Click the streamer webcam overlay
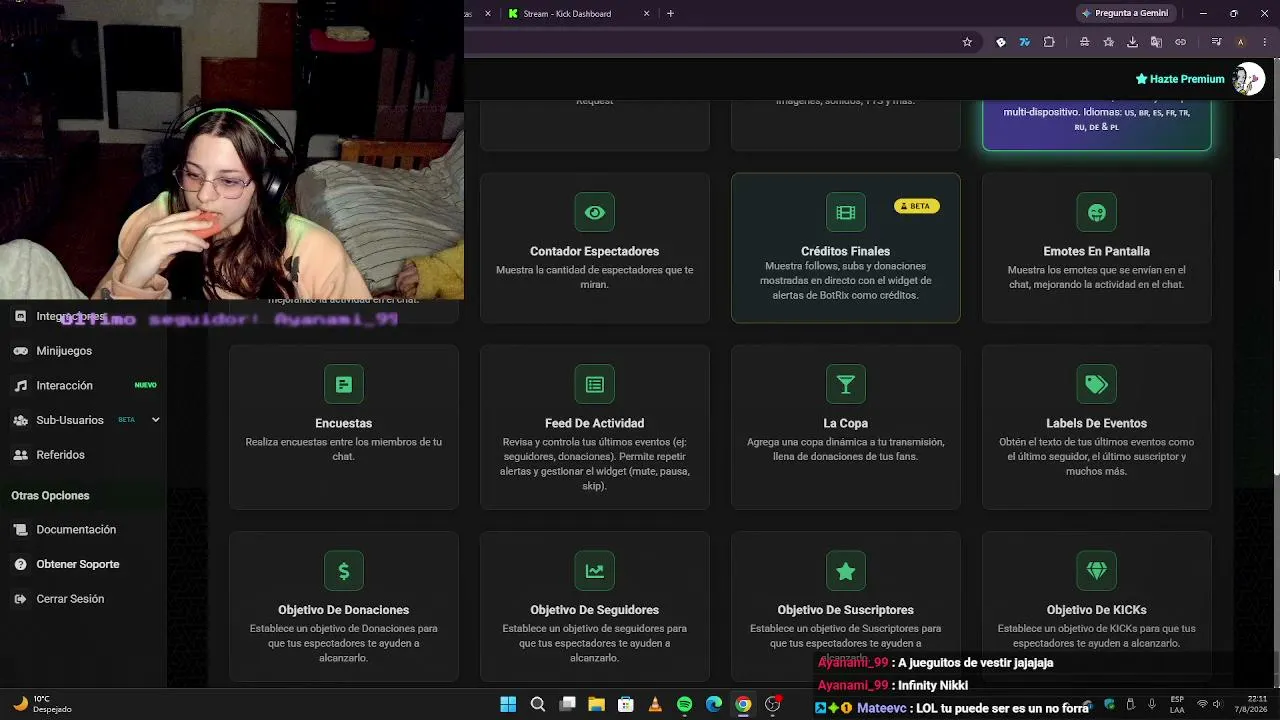This screenshot has width=1280, height=720. (x=232, y=150)
